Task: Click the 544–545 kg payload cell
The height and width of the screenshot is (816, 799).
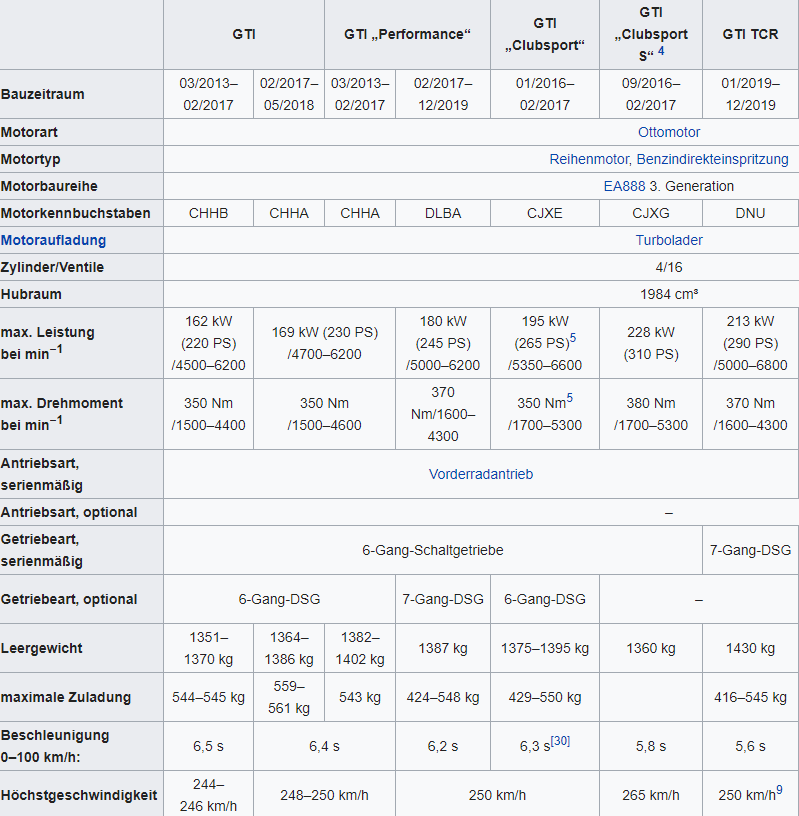Action: [208, 697]
